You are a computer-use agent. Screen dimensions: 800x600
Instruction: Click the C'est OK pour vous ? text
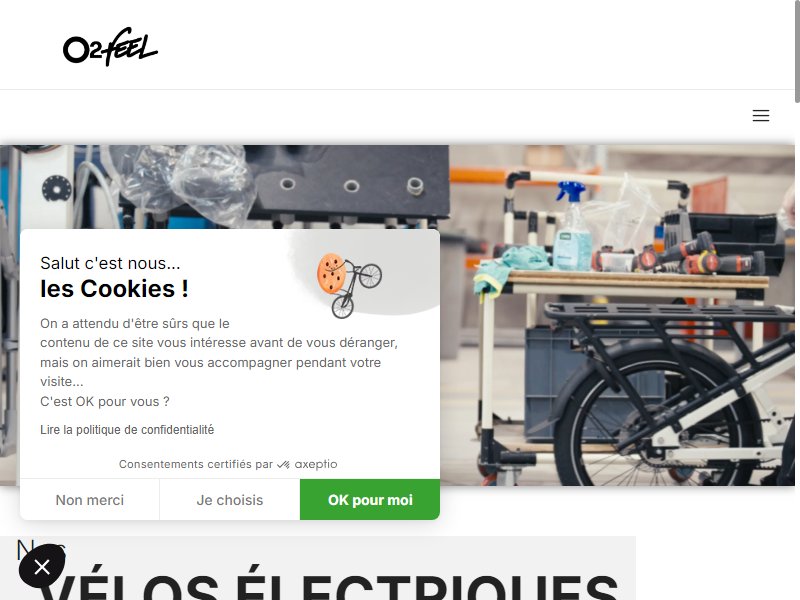tap(105, 402)
